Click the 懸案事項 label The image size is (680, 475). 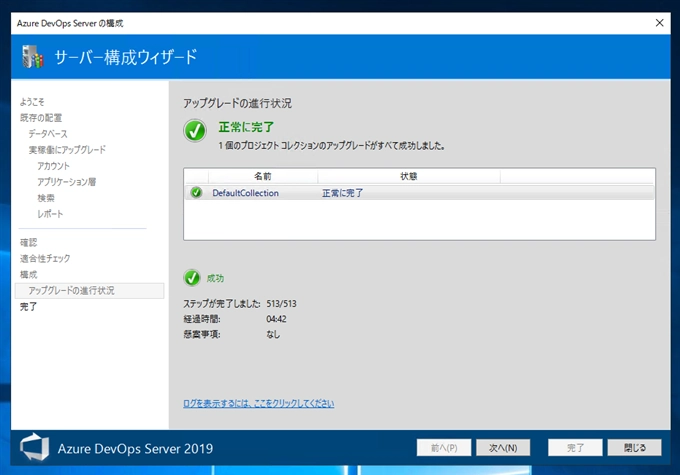[x=202, y=334]
